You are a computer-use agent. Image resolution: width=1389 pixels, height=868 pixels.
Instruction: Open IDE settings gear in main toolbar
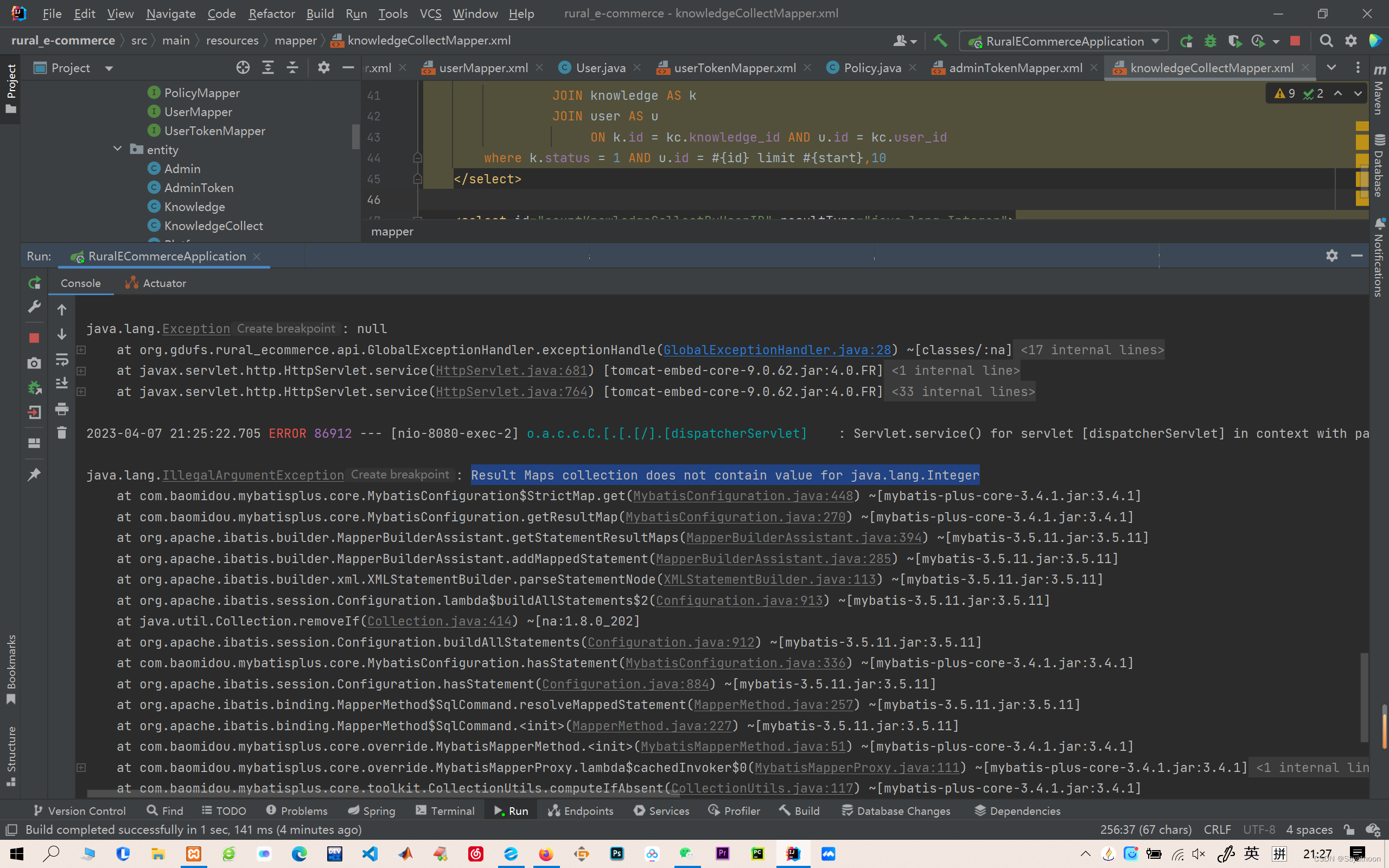pyautogui.click(x=1350, y=41)
